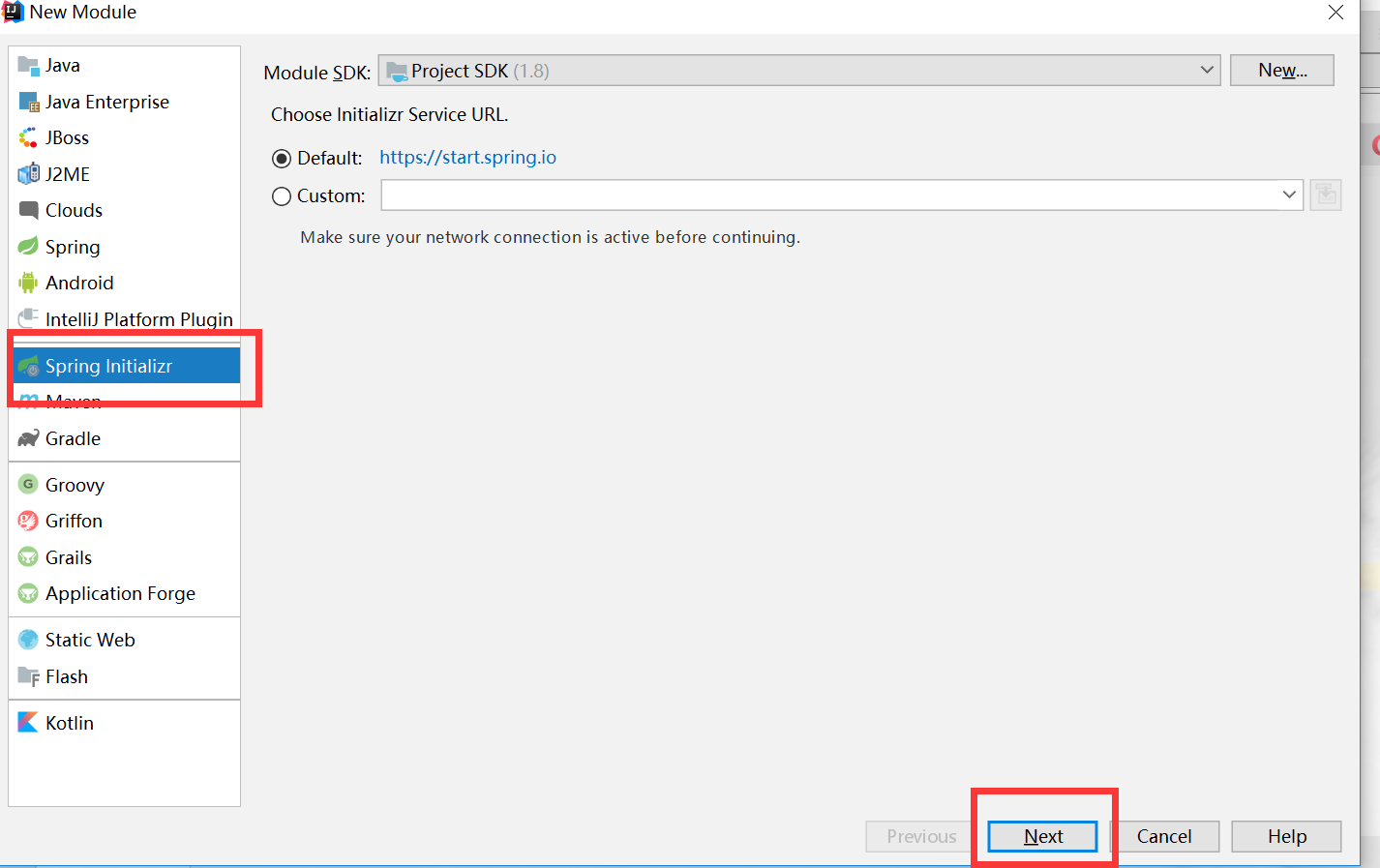1380x868 pixels.
Task: Click the IntelliJ Platform Plugin icon
Action: click(x=28, y=318)
